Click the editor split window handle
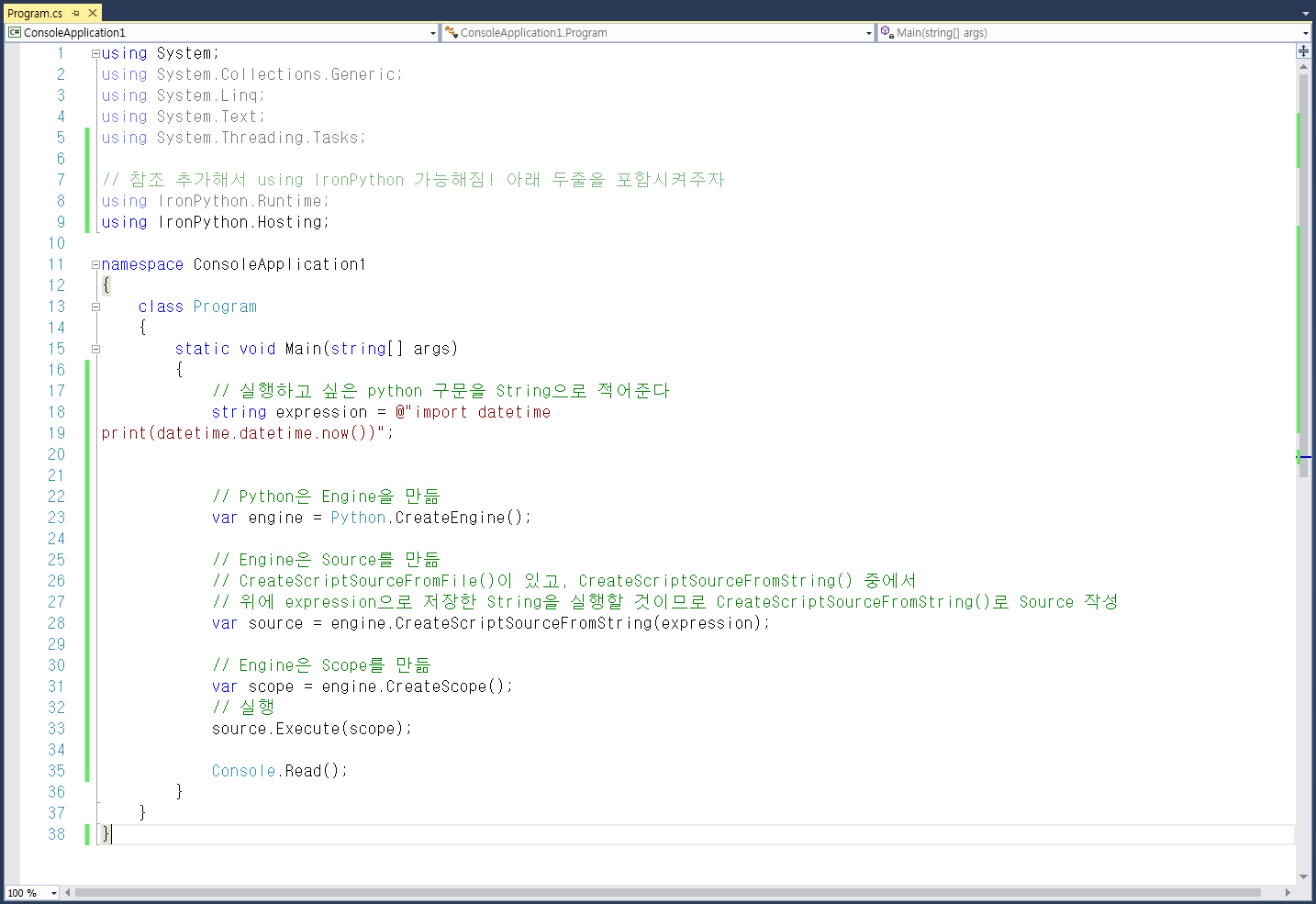The height and width of the screenshot is (904, 1316). (x=1303, y=50)
